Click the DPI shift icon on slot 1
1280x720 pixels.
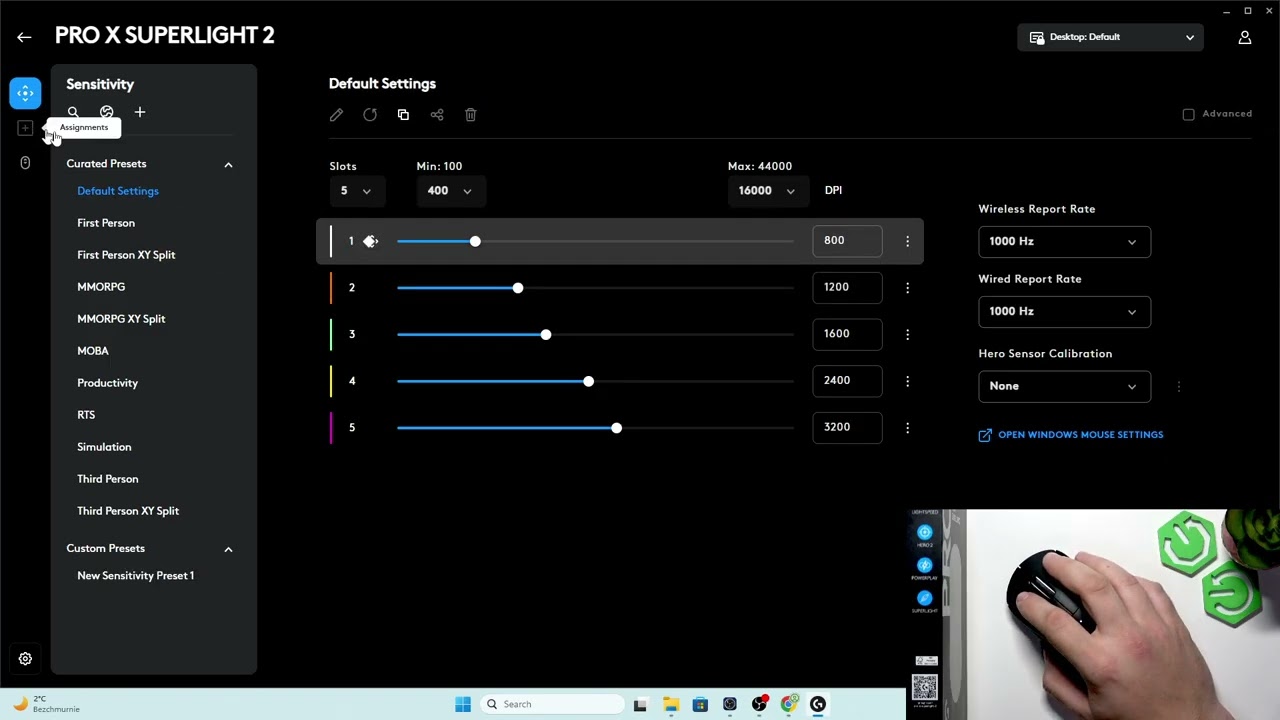(371, 241)
